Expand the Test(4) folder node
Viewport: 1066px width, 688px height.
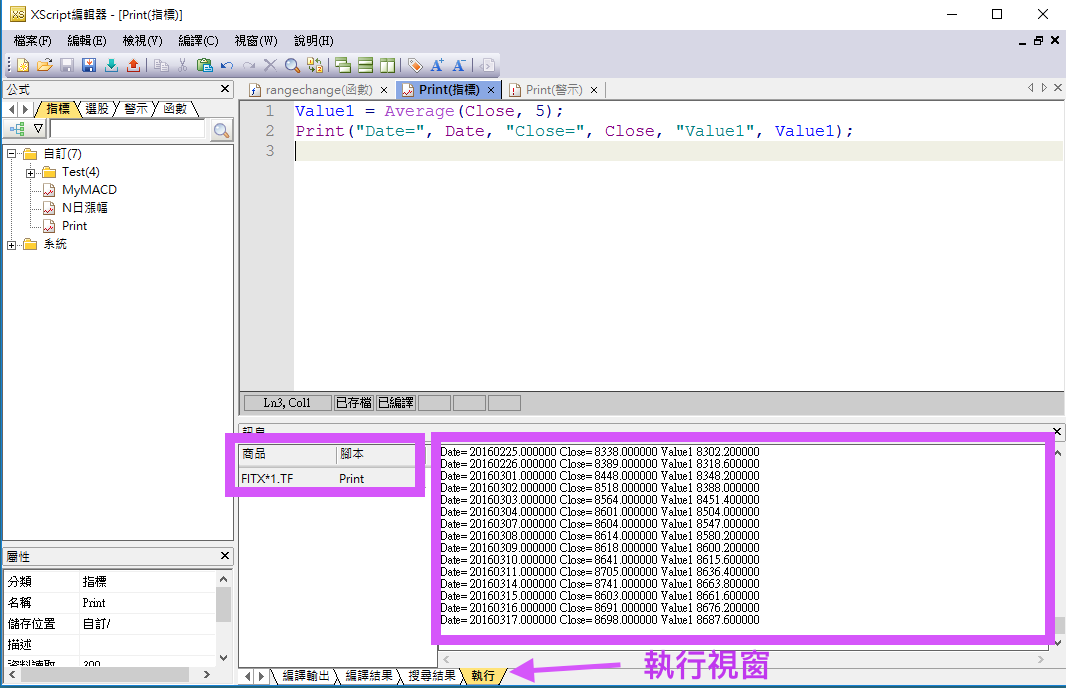[31, 172]
